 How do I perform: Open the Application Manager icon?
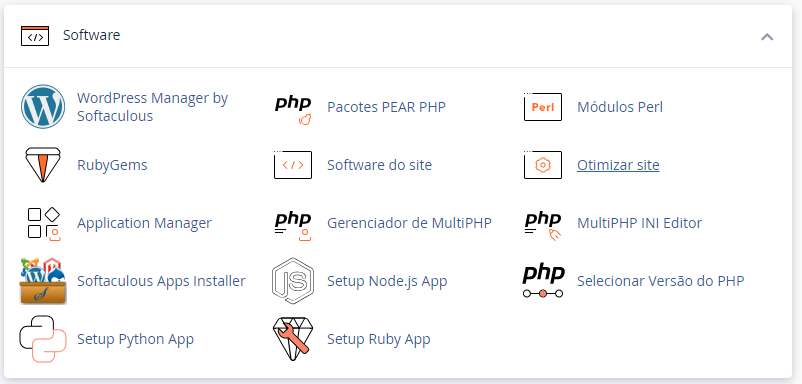click(43, 223)
